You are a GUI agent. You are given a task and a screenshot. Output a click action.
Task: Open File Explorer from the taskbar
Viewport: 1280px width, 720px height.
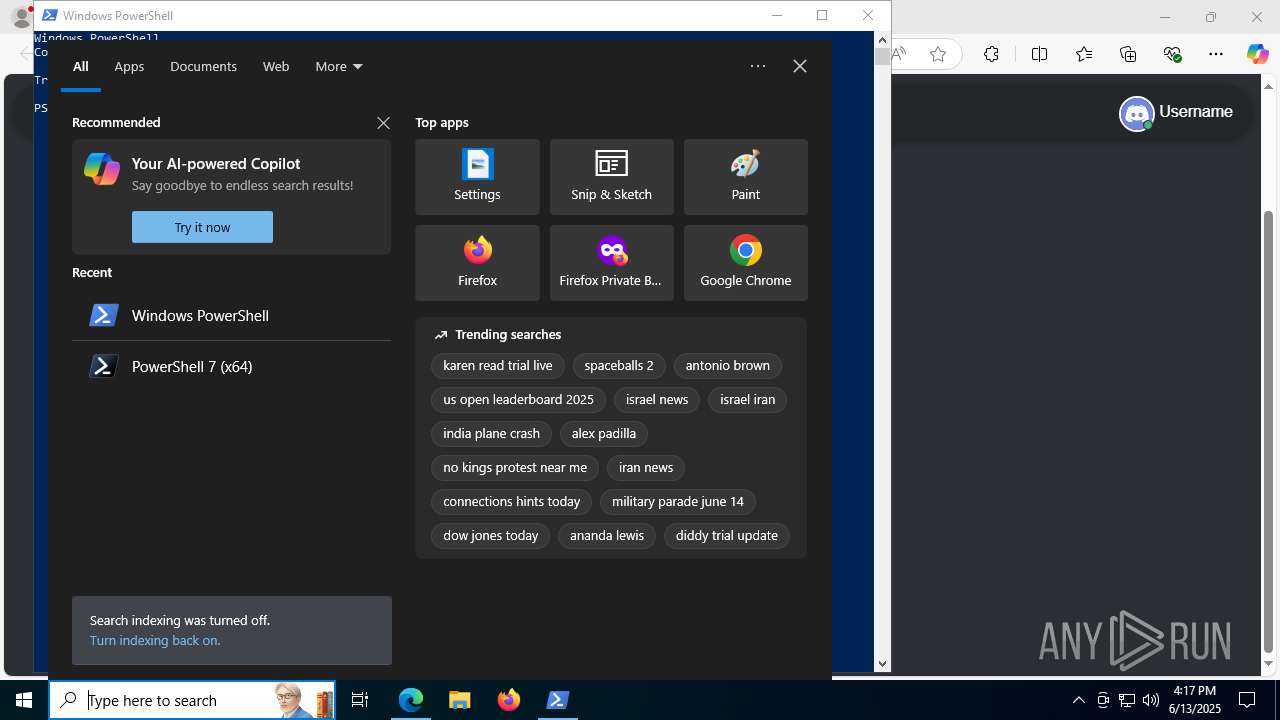(x=459, y=700)
